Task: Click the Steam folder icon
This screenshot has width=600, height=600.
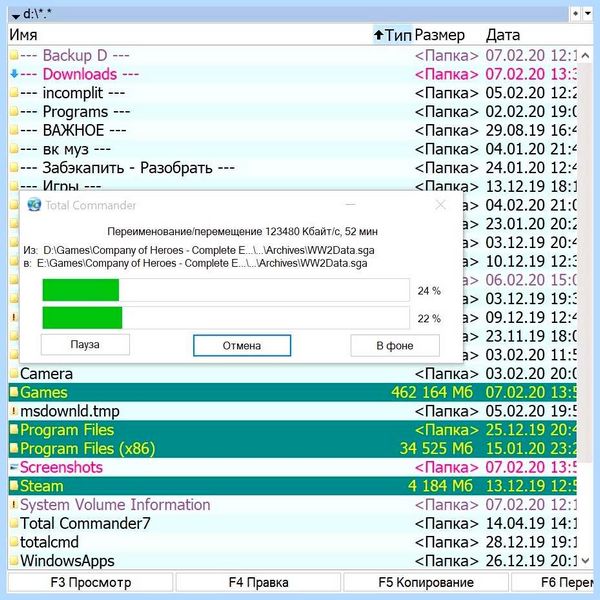Action: coord(14,486)
